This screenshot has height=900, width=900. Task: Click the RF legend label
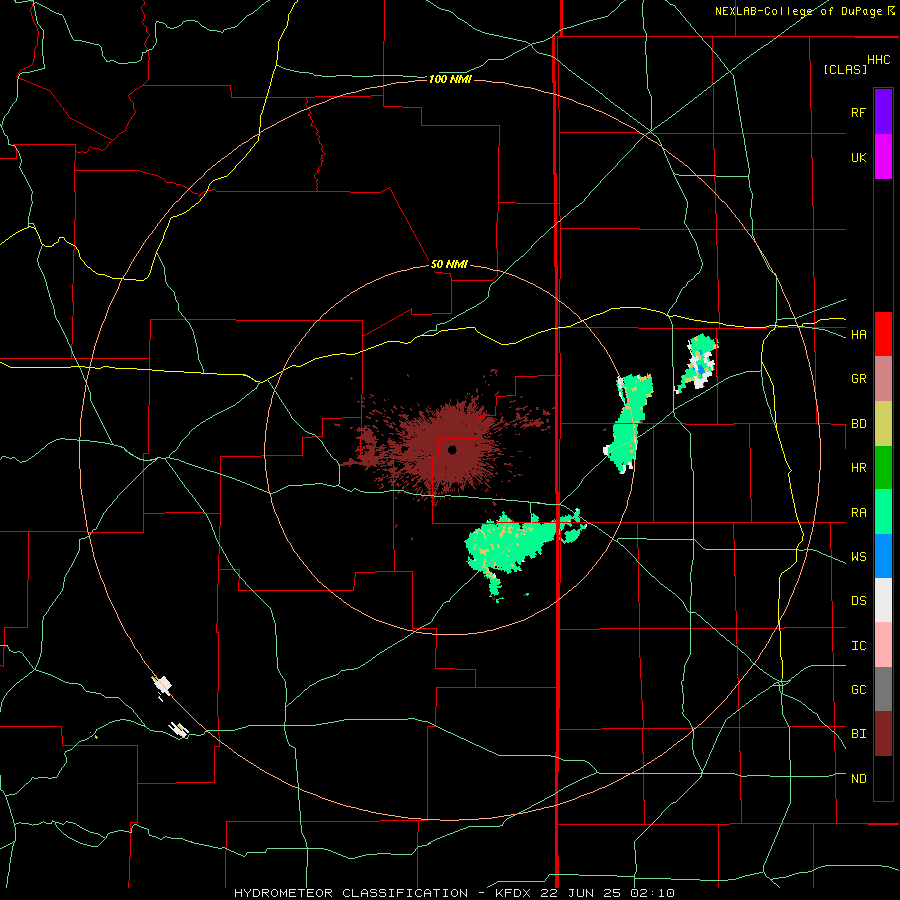coord(858,112)
